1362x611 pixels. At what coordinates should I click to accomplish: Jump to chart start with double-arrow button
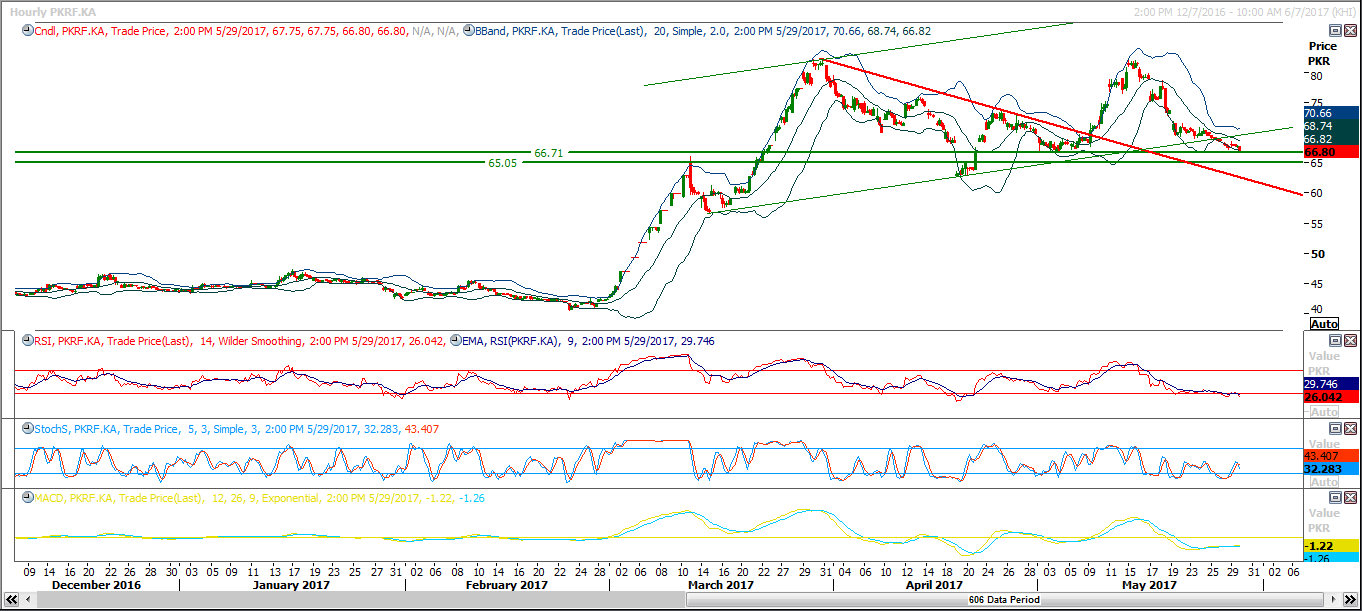[x=10, y=600]
